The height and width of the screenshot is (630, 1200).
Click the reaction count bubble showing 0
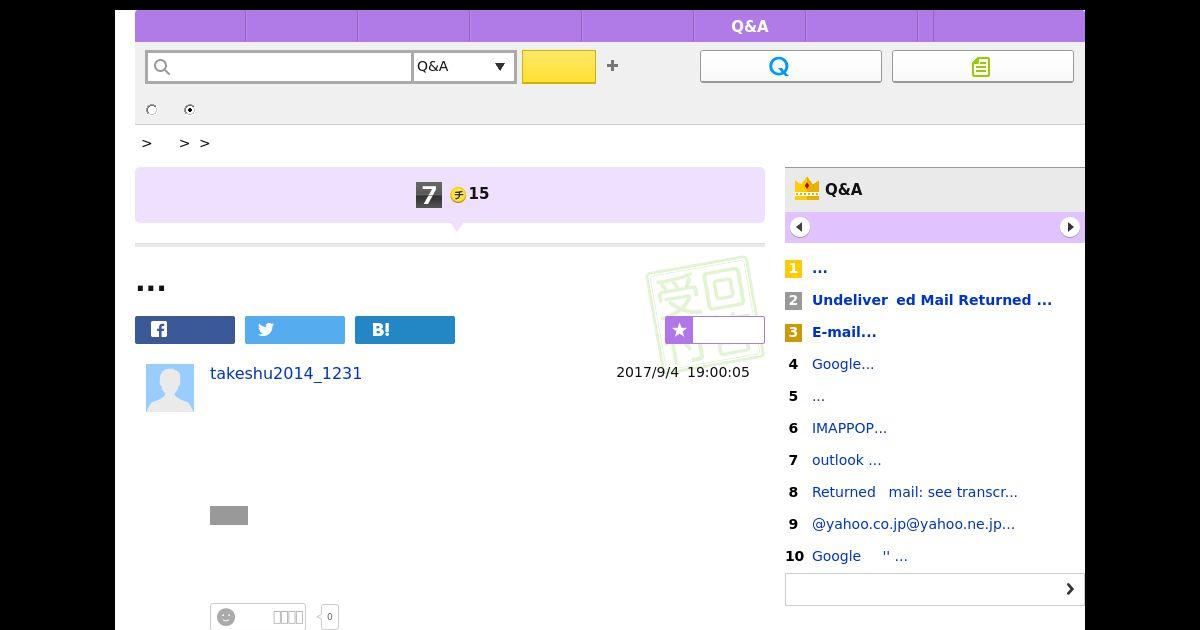[330, 617]
